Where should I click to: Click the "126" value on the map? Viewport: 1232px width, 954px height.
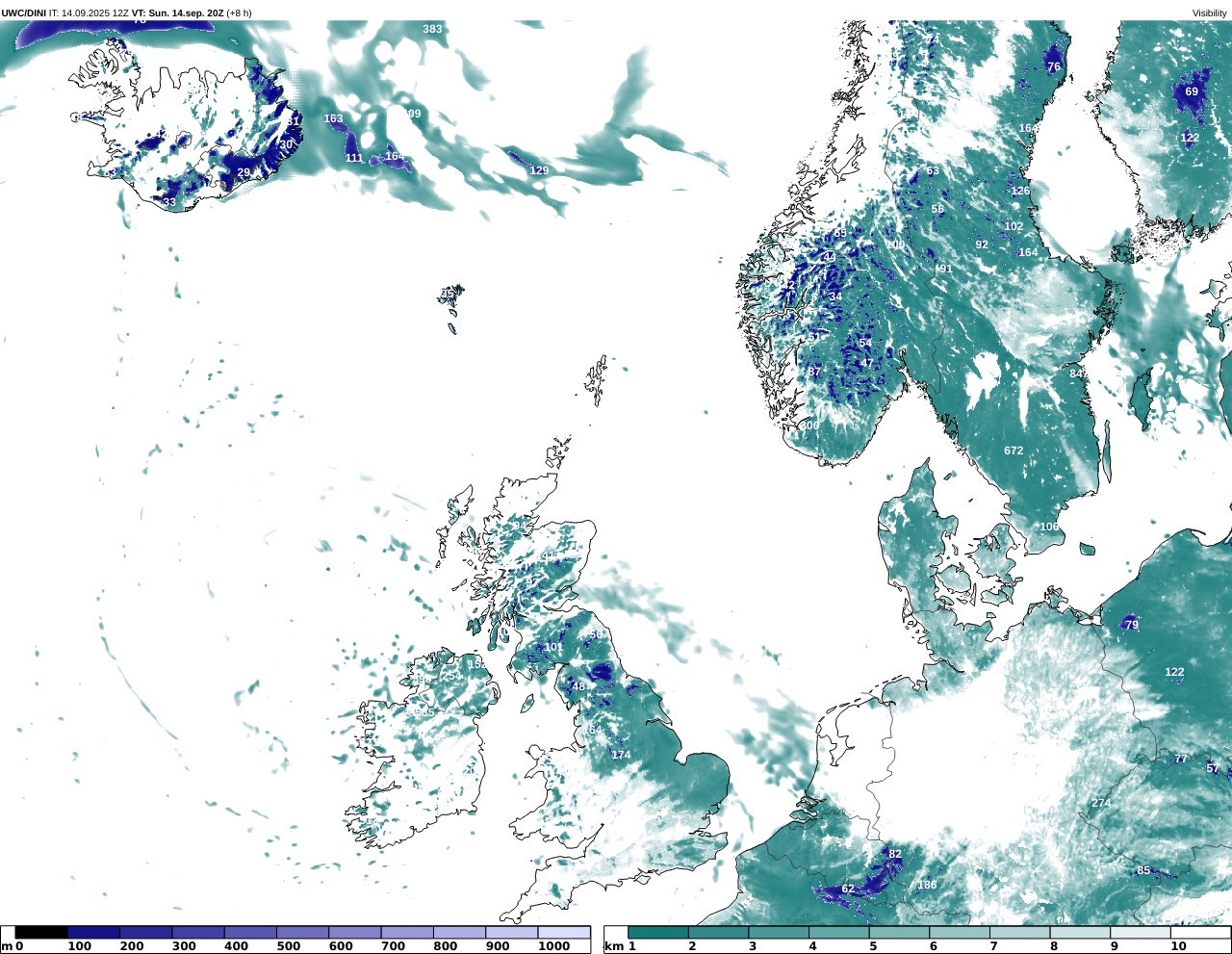(x=1020, y=191)
